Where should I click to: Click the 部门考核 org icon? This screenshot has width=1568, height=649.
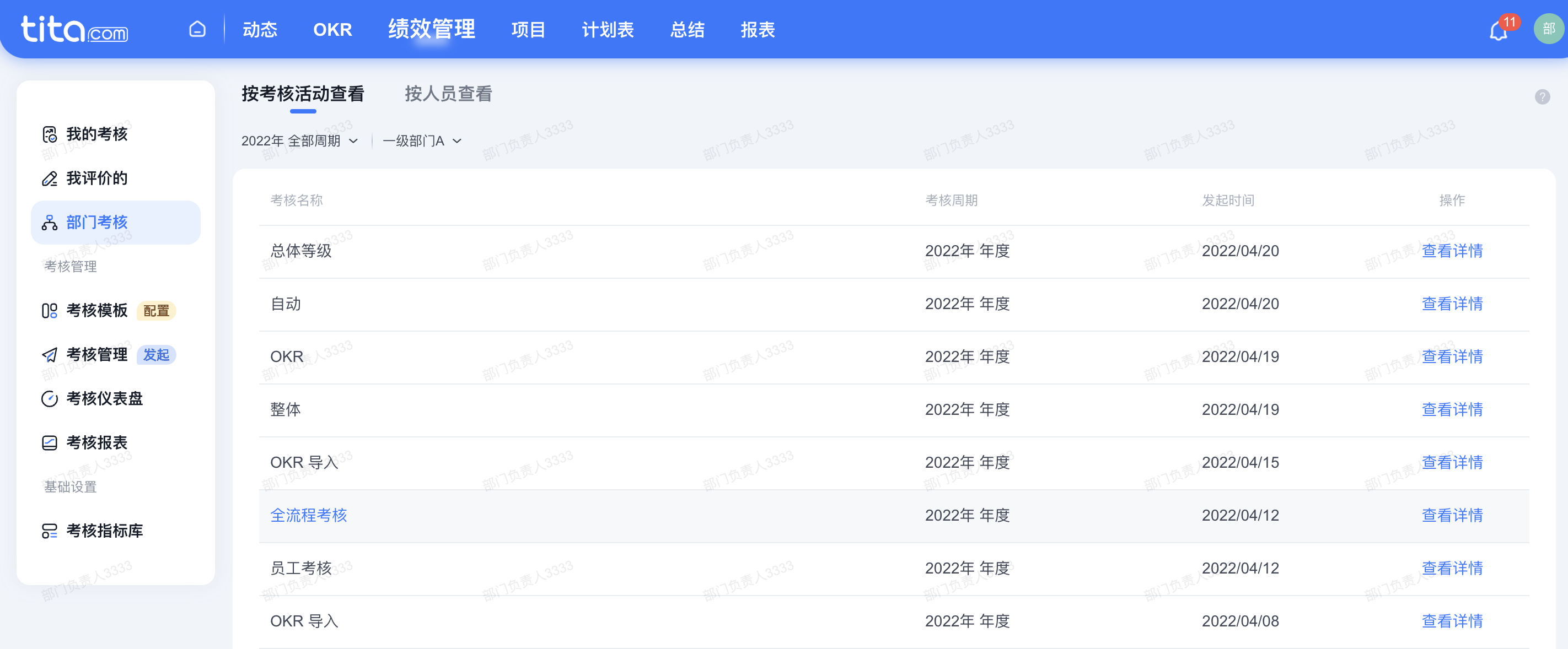point(49,223)
